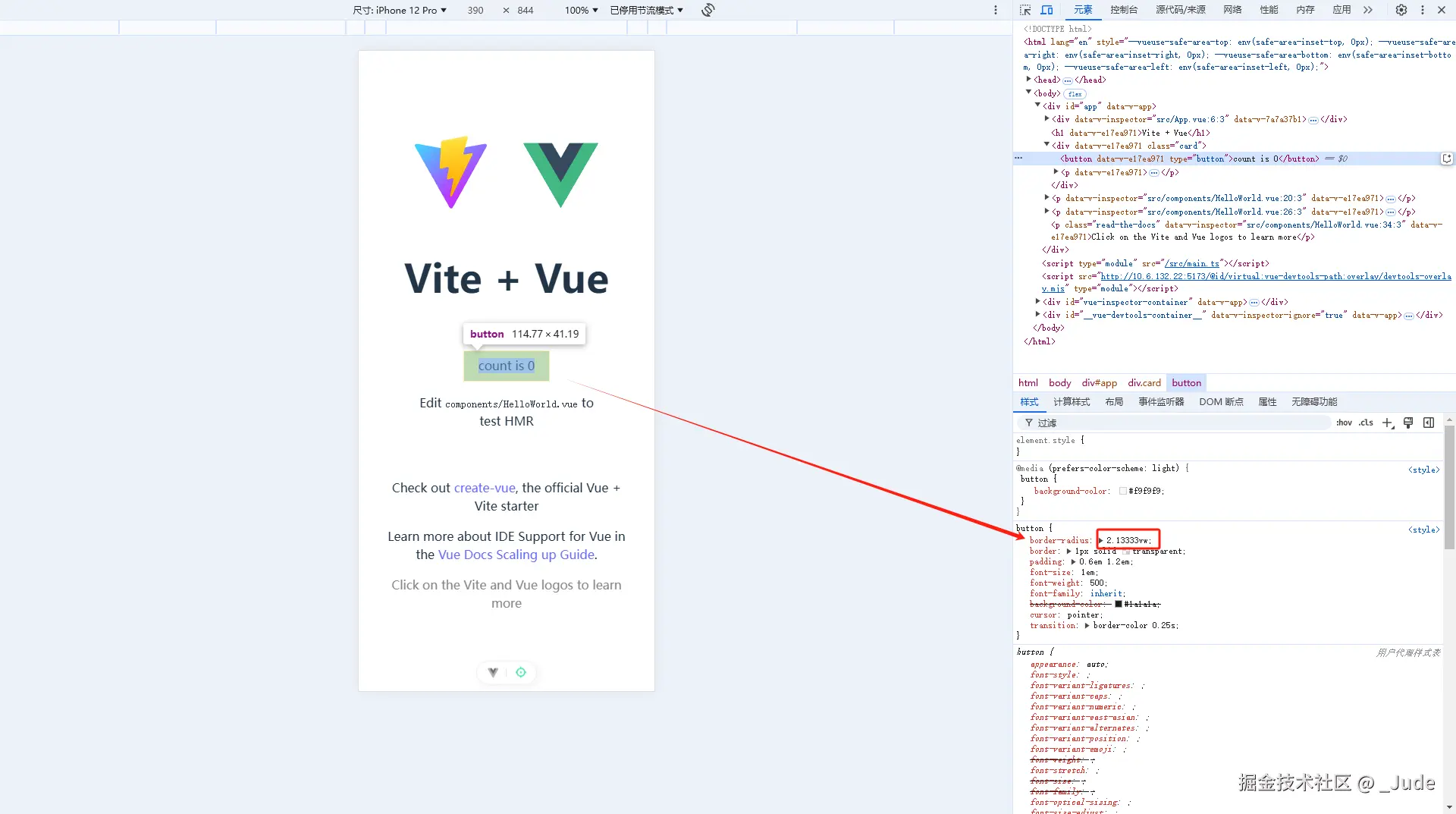The image size is (1456, 814).
Task: Follow the Vue Docs Scaling up Guide link
Action: [x=516, y=555]
